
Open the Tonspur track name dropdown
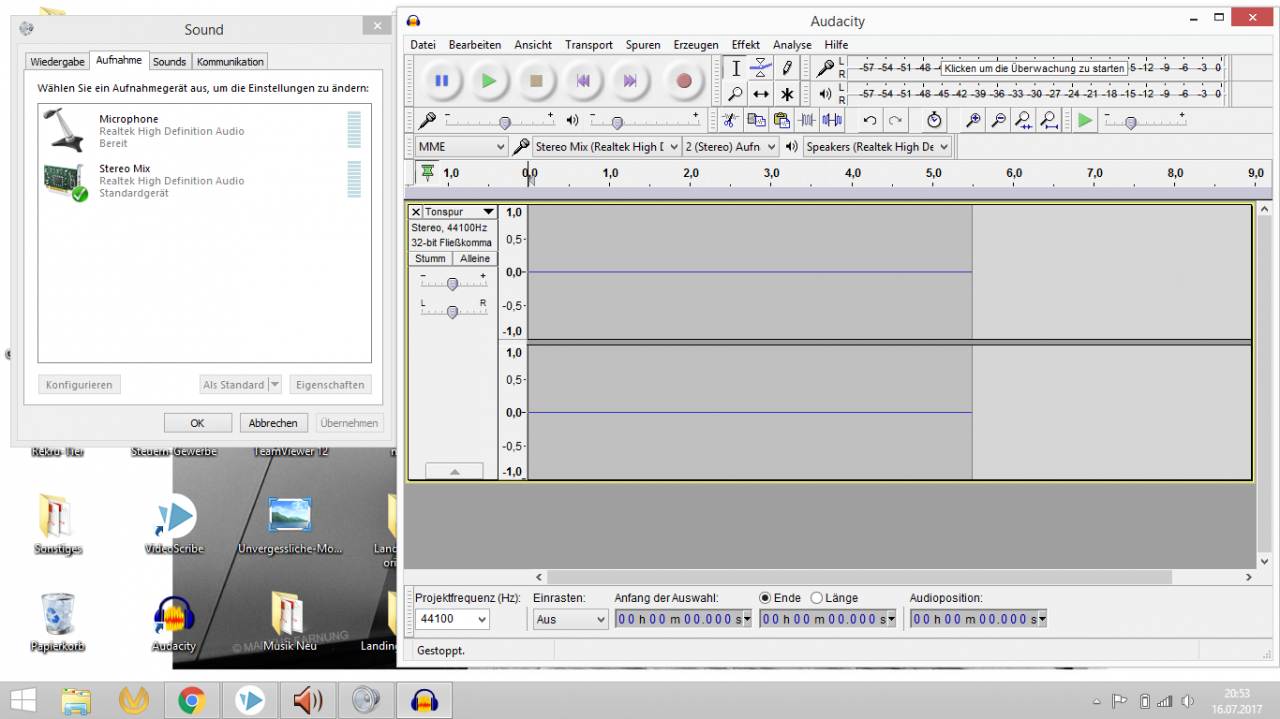click(459, 212)
